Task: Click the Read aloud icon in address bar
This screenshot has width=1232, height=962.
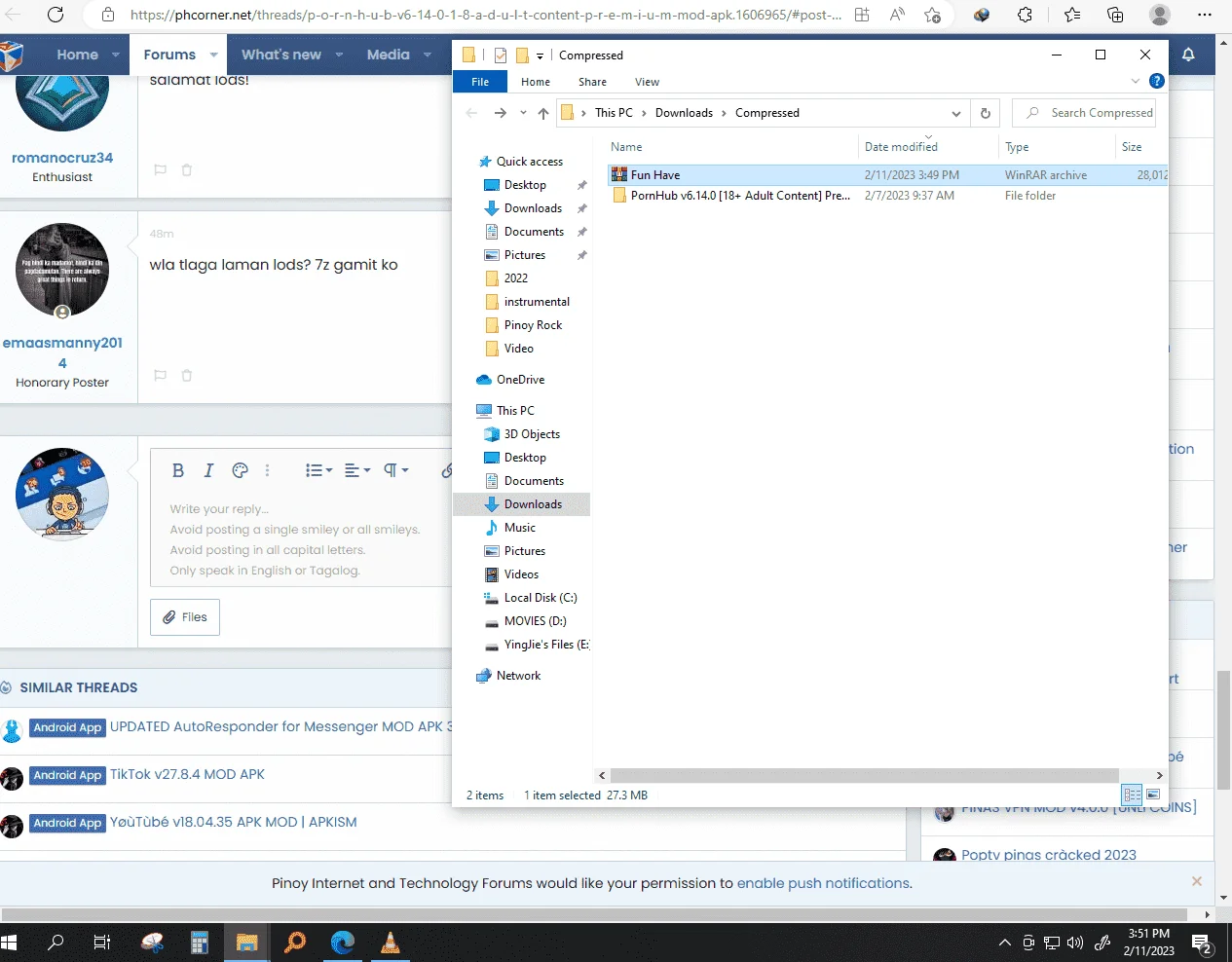Action: coord(897,15)
